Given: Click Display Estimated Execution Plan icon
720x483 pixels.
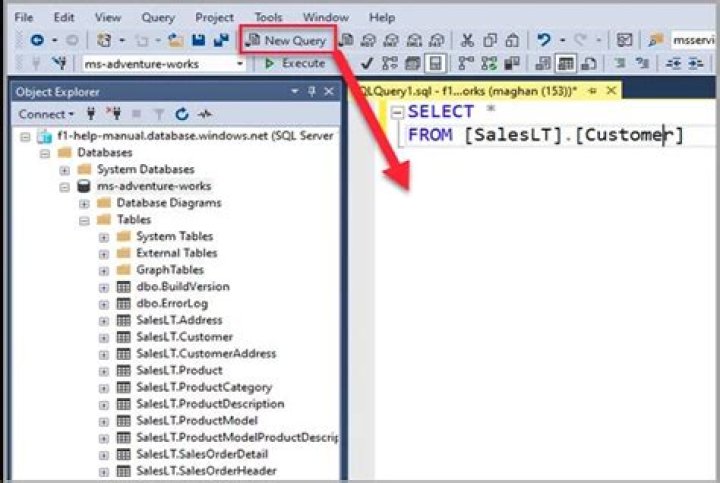Looking at the screenshot, I should [x=390, y=63].
